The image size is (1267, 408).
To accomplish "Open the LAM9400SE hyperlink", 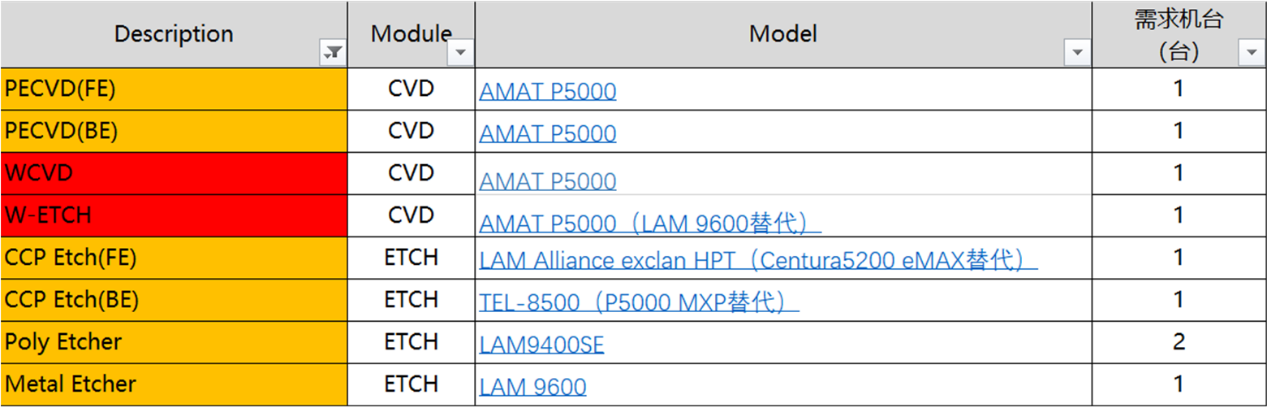I will click(541, 346).
